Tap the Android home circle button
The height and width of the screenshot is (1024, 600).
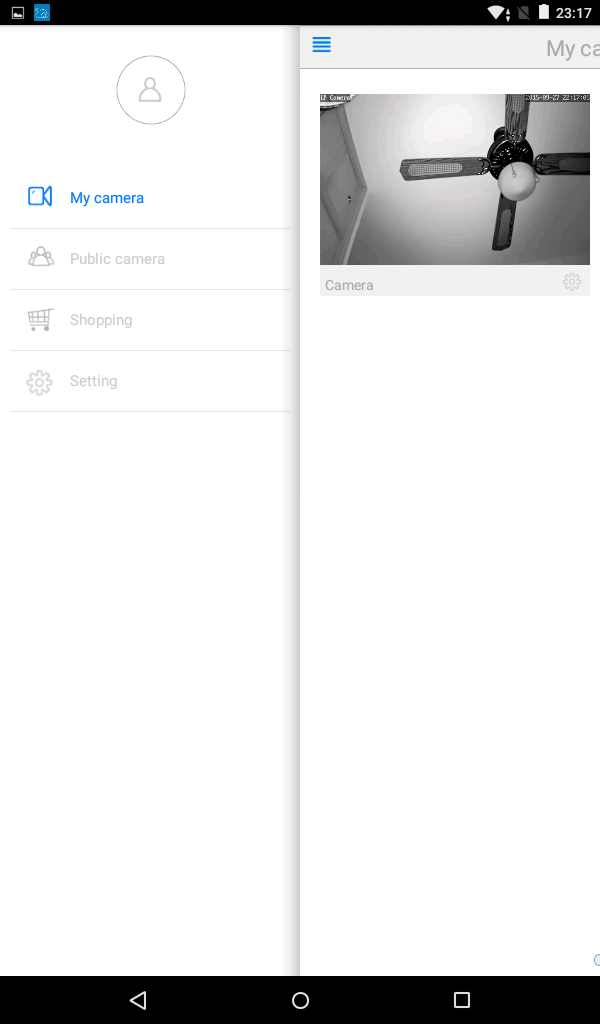coord(300,1000)
